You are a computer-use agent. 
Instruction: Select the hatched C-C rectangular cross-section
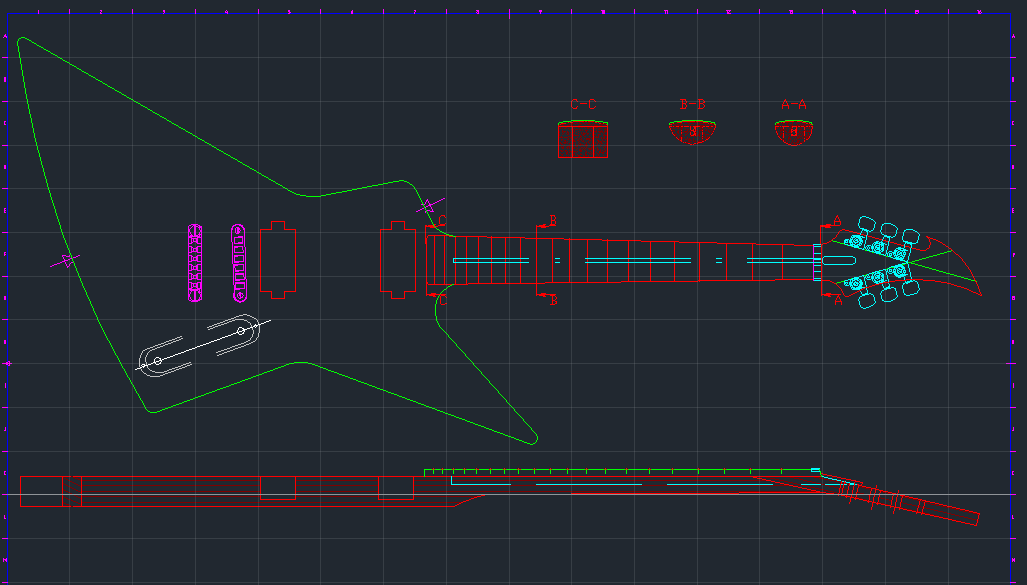tap(583, 140)
